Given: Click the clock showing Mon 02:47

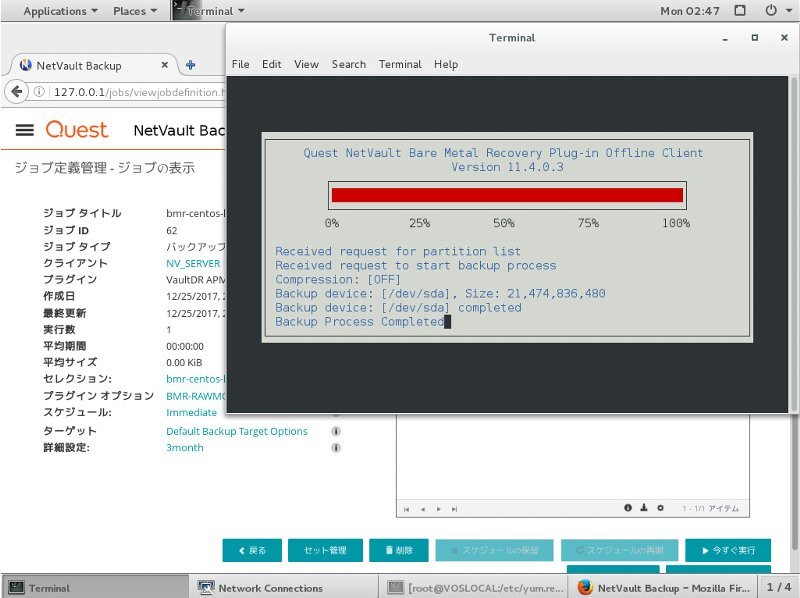Looking at the screenshot, I should [690, 11].
